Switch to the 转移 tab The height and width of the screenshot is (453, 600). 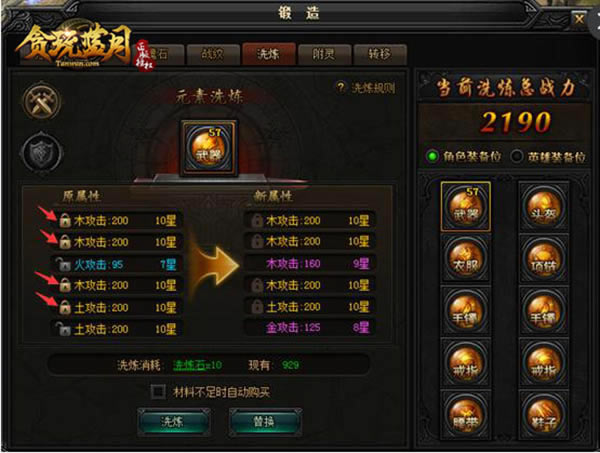coord(380,54)
